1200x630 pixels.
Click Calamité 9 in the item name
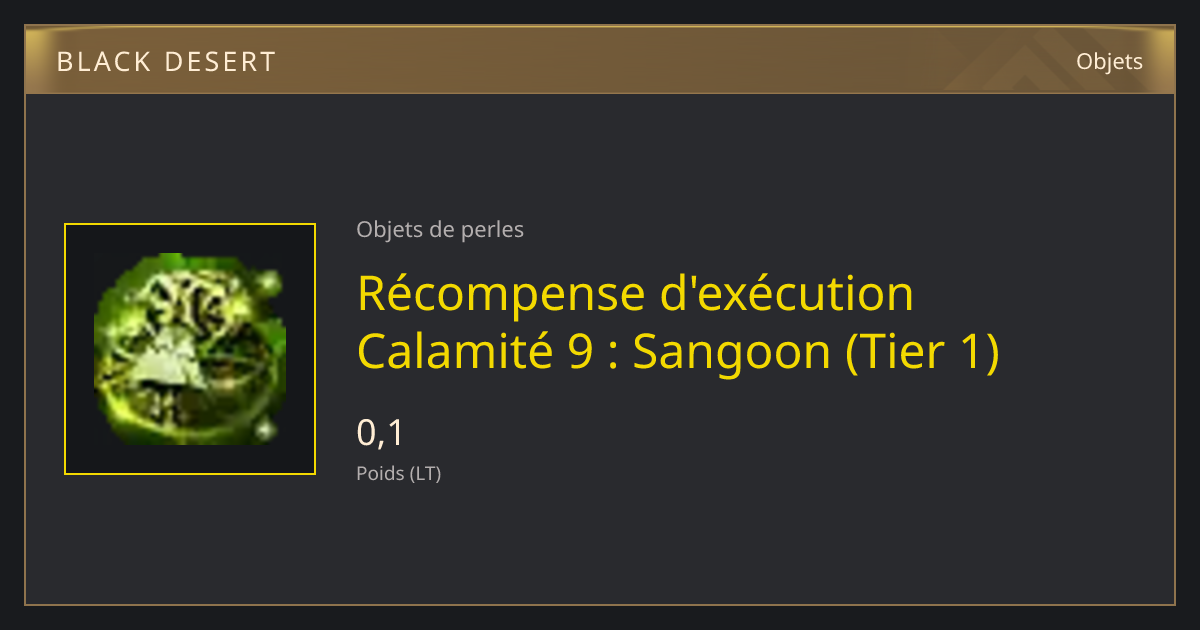tap(474, 352)
